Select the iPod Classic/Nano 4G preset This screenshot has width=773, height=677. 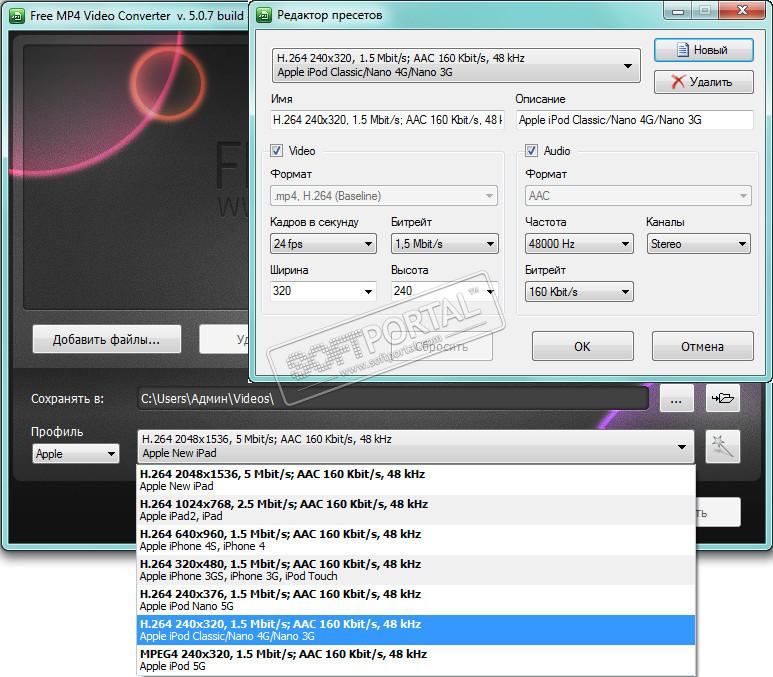click(x=416, y=630)
